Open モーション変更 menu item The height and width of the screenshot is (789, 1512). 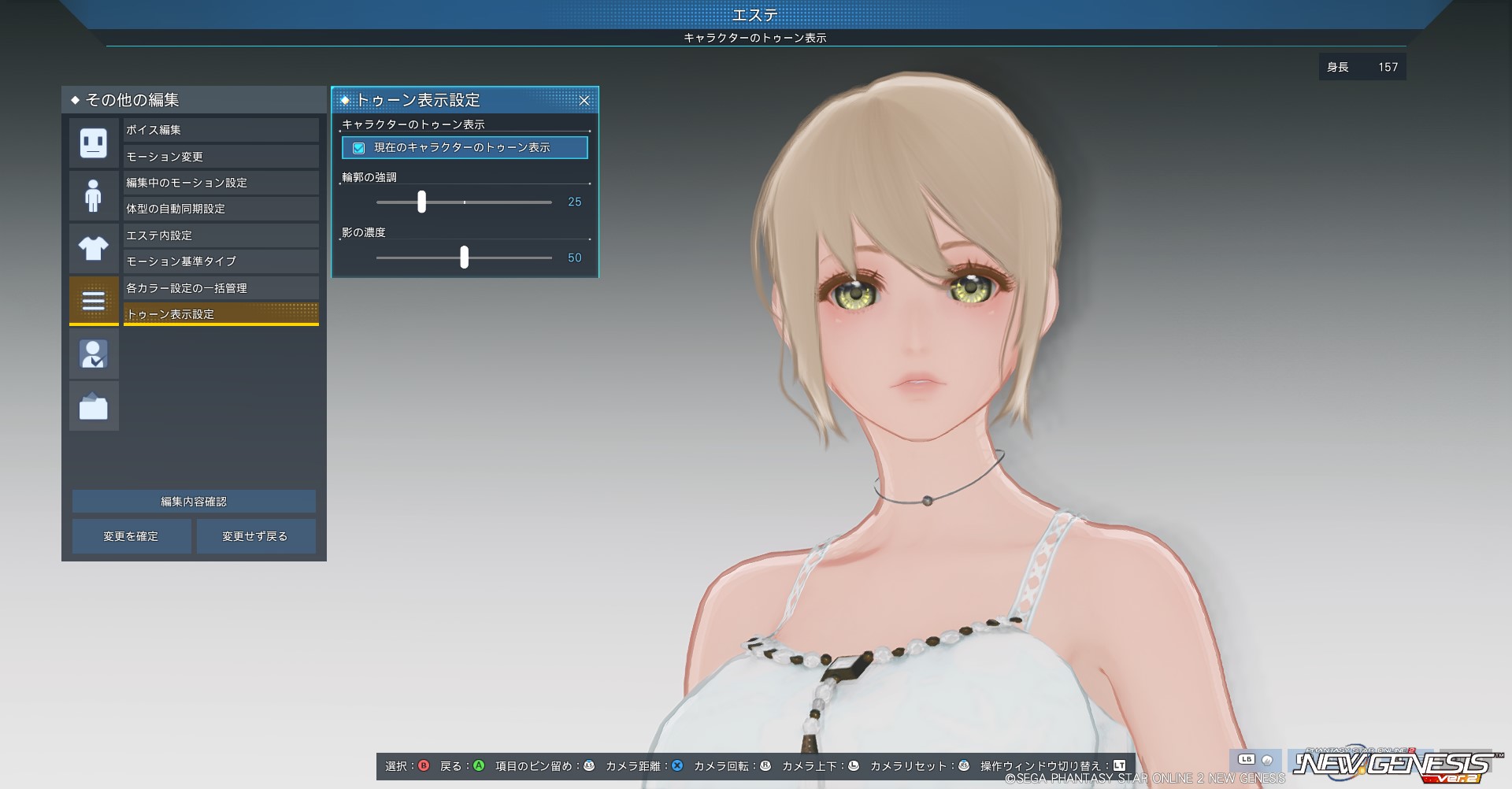point(221,156)
